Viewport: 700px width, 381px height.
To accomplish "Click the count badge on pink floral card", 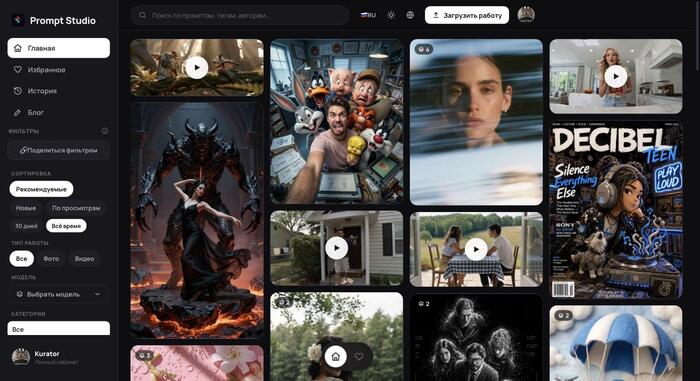I will tap(144, 356).
